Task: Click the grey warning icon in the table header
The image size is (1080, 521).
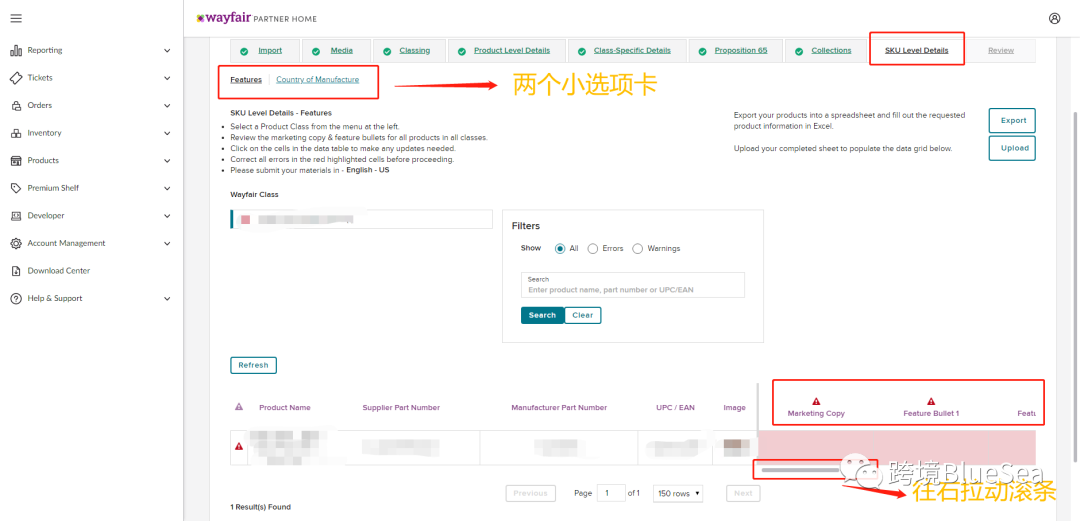Action: [239, 407]
